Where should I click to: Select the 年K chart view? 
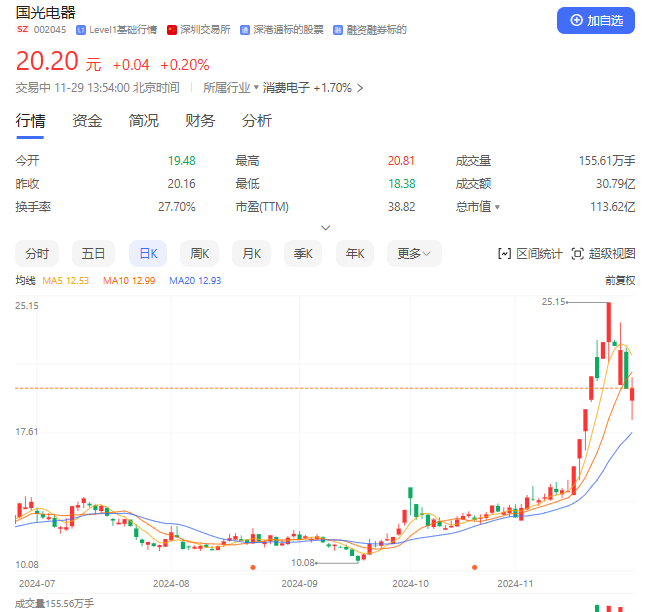click(355, 253)
